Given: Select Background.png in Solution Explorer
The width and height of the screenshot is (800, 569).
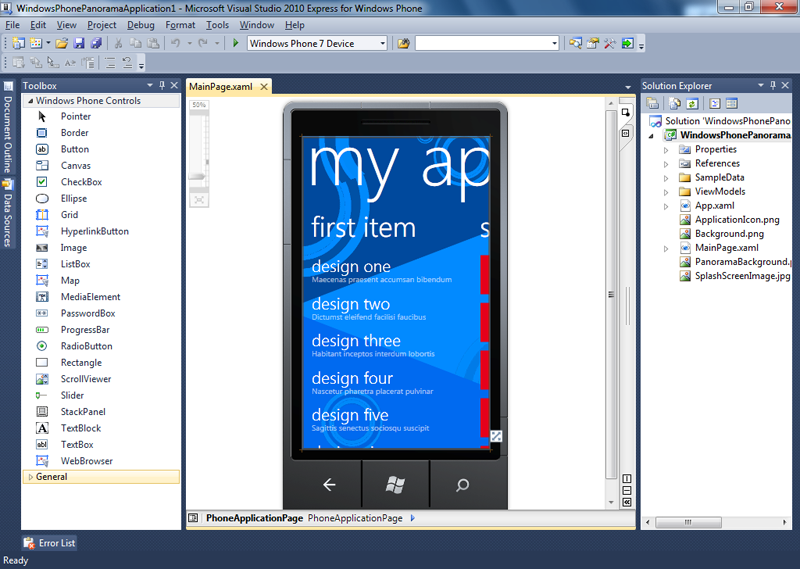Looking at the screenshot, I should [729, 233].
